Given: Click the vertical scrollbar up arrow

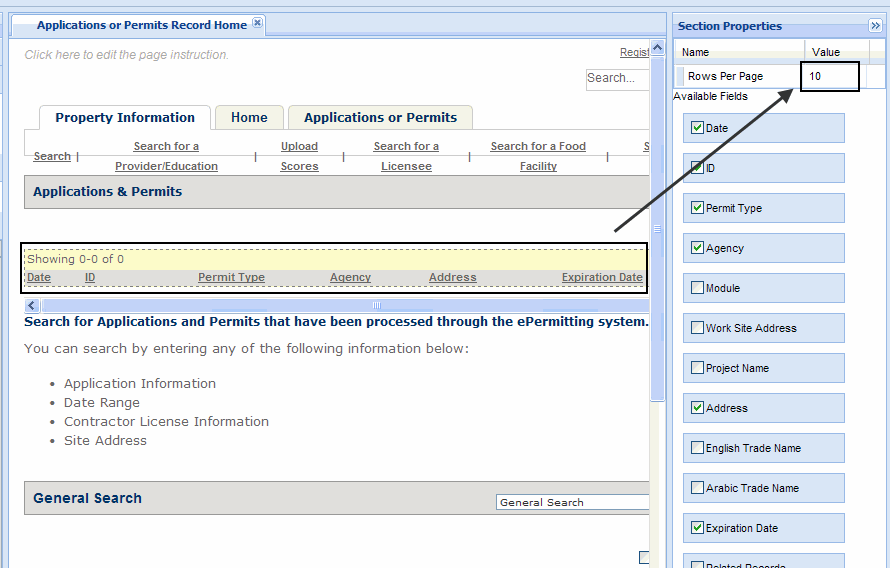Looking at the screenshot, I should [x=657, y=47].
